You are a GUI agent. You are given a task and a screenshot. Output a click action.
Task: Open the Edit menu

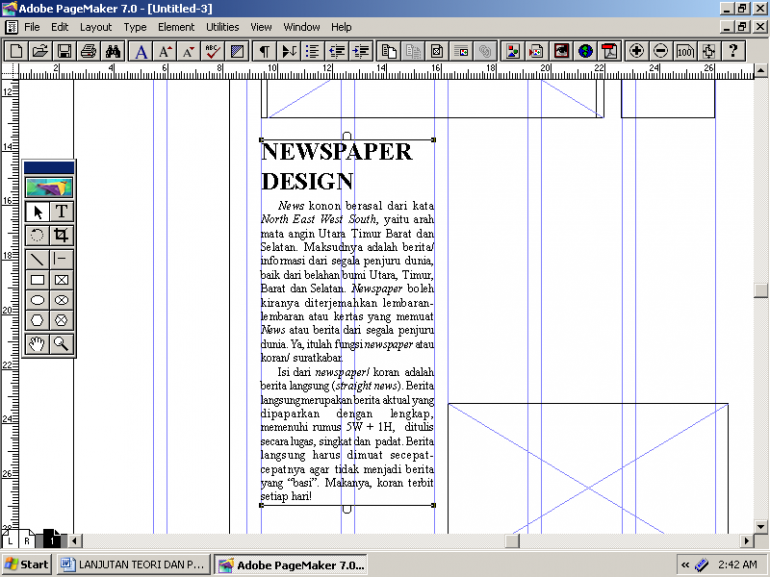59,27
